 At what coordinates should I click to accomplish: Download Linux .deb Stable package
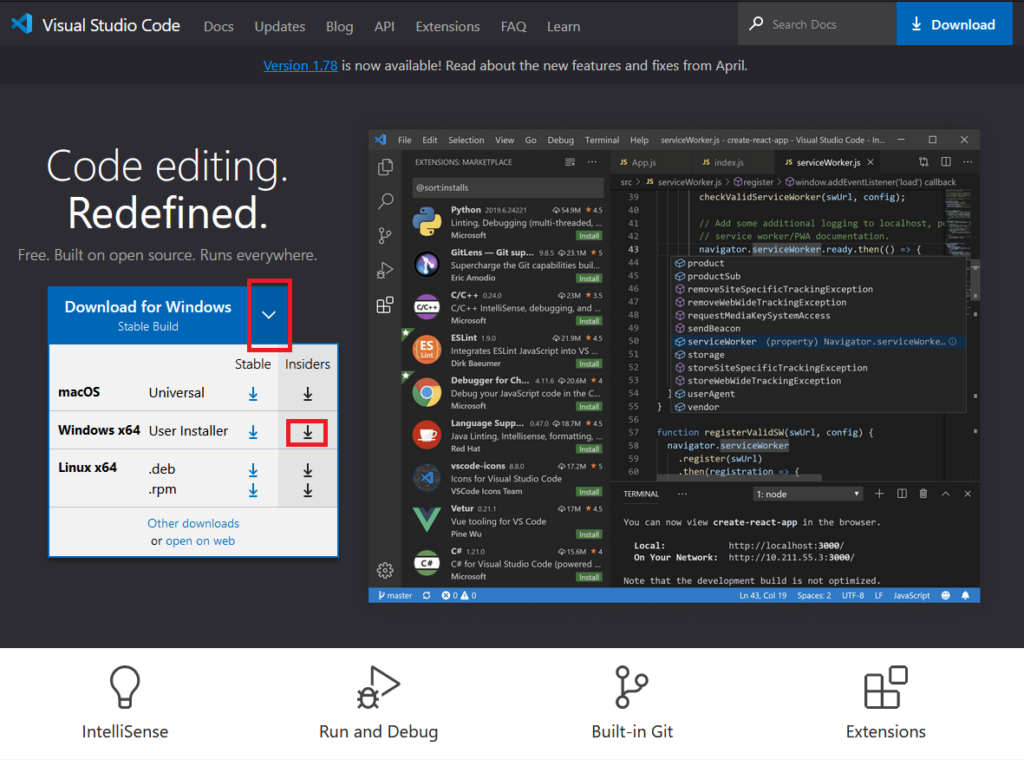pyautogui.click(x=253, y=470)
